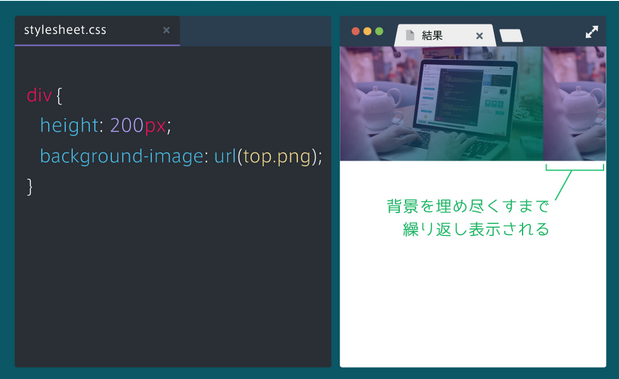Close the 結果 browser tab
The width and height of the screenshot is (619, 379).
(x=479, y=36)
